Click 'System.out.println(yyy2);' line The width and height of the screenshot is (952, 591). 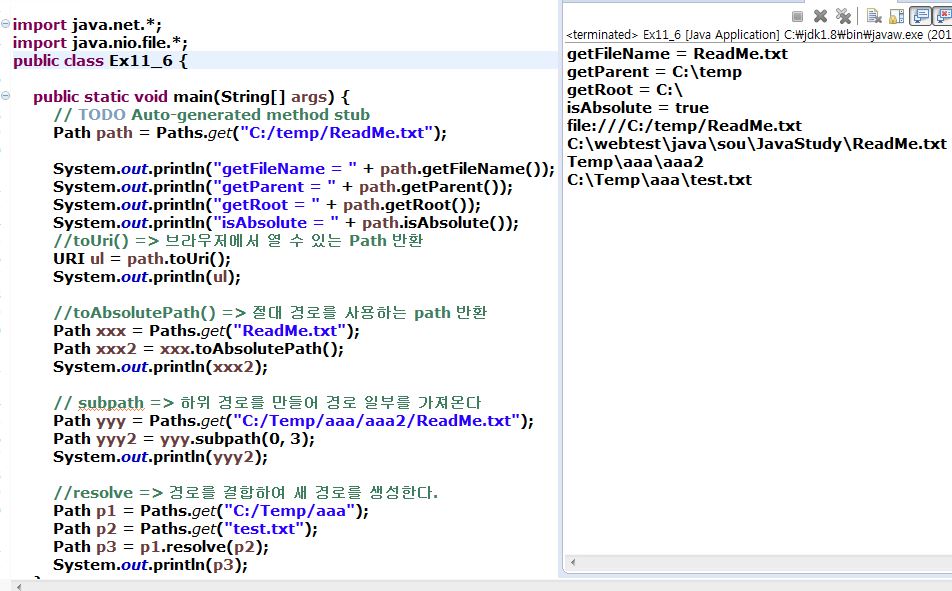pyautogui.click(x=160, y=457)
